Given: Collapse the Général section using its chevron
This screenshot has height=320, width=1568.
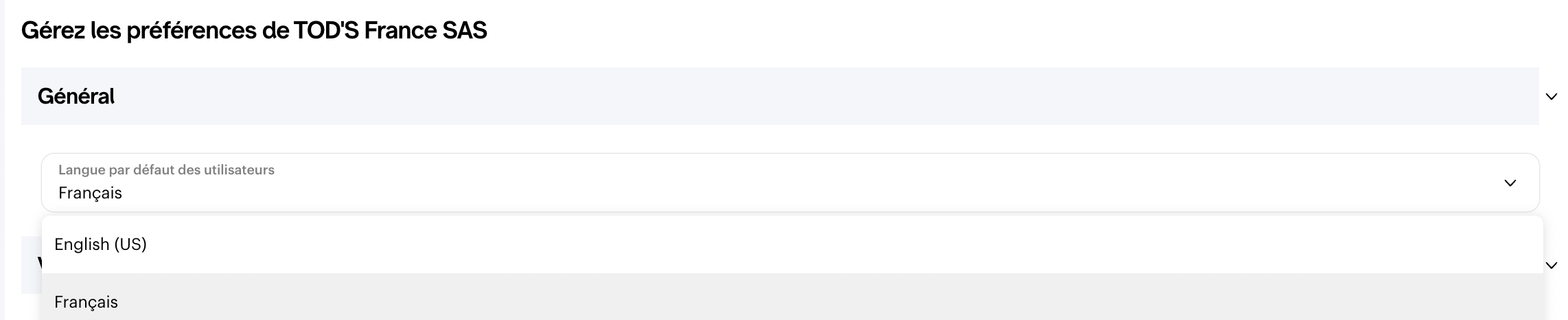Looking at the screenshot, I should tap(1551, 97).
